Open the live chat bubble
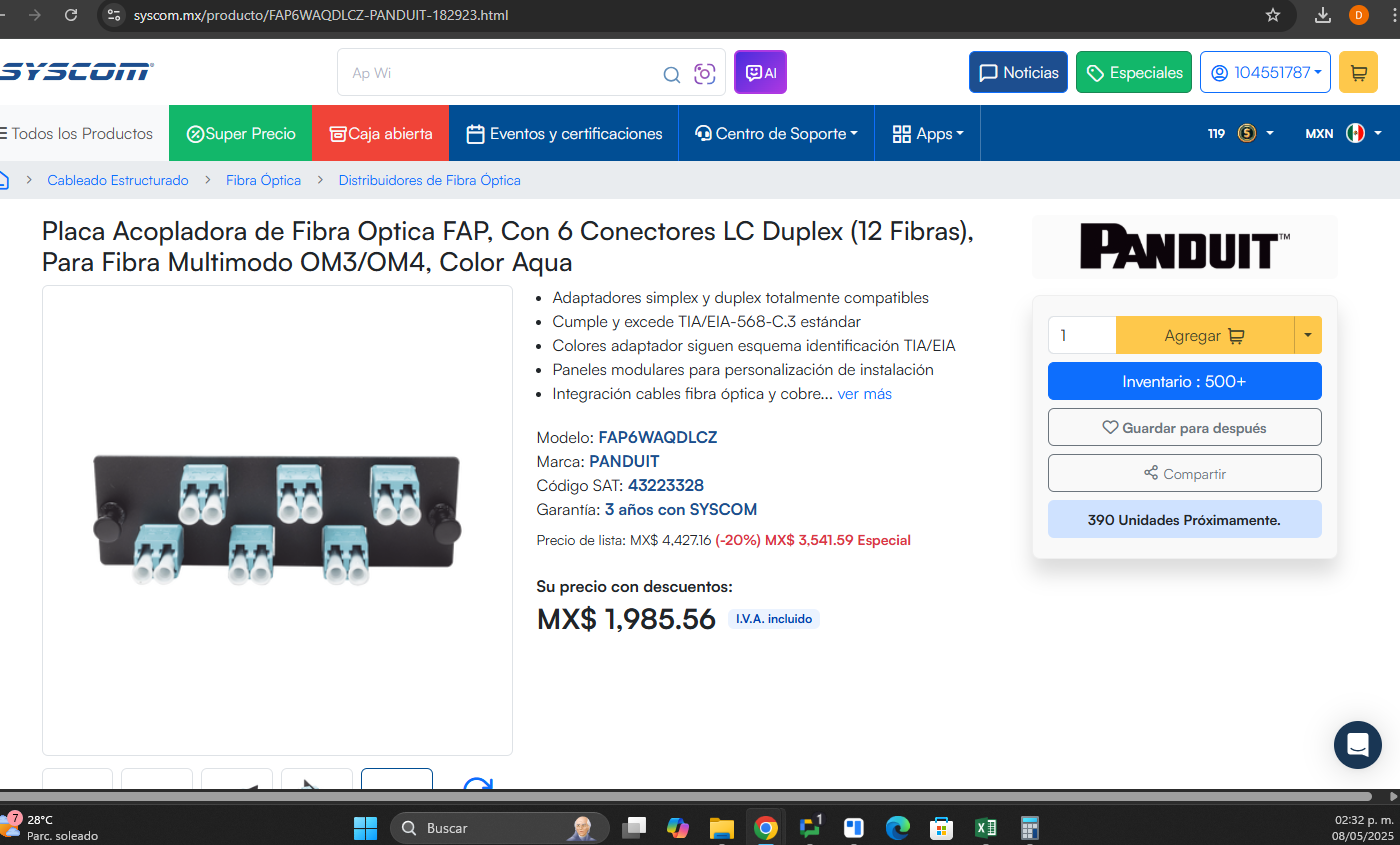This screenshot has width=1400, height=845. tap(1358, 745)
